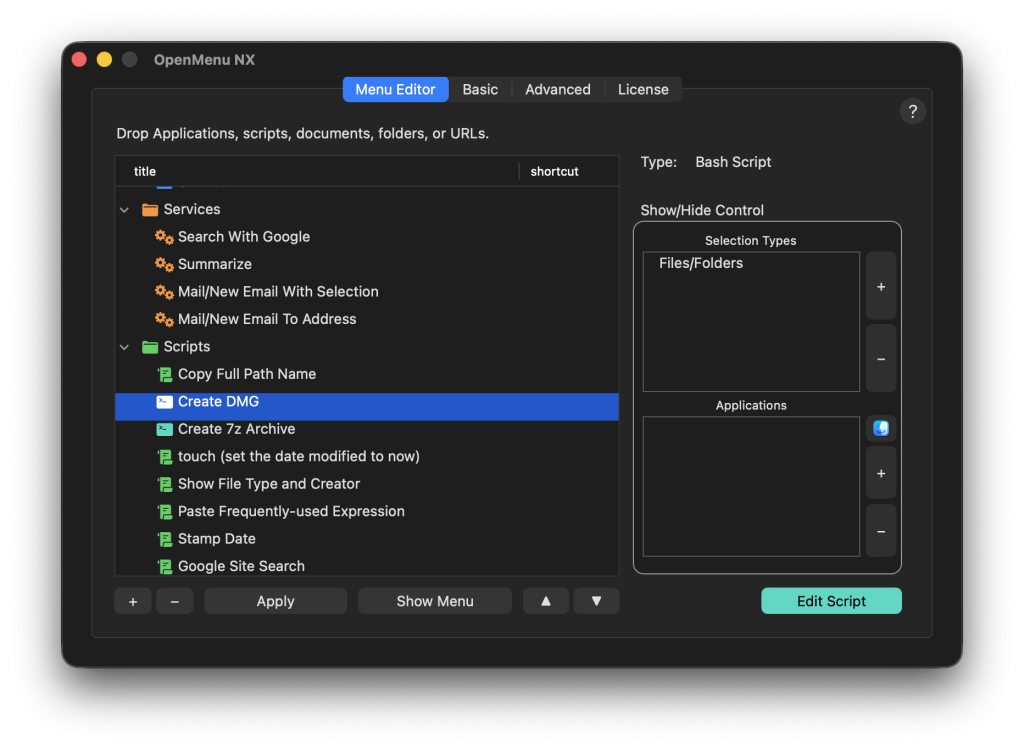Click script icon beside Show File Type and Creator

(x=165, y=484)
